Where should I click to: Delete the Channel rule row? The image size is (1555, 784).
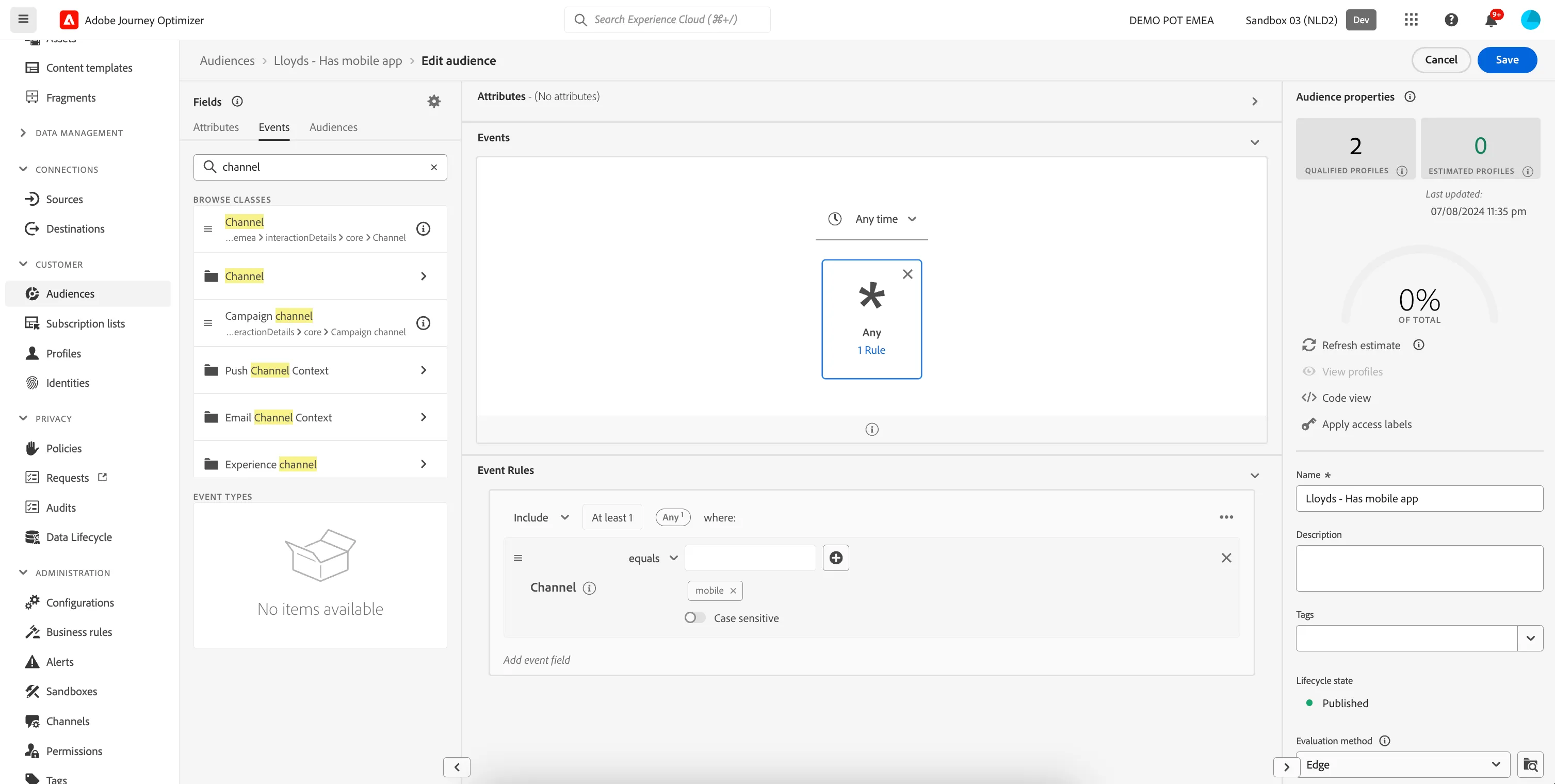tap(1226, 558)
